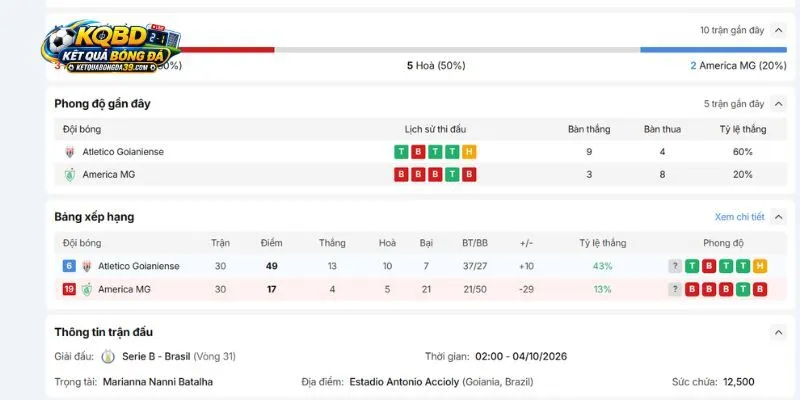Screen dimensions: 800x400
Task: Click red B badge in Atletico Goianiense recent form row
Action: [x=418, y=152]
